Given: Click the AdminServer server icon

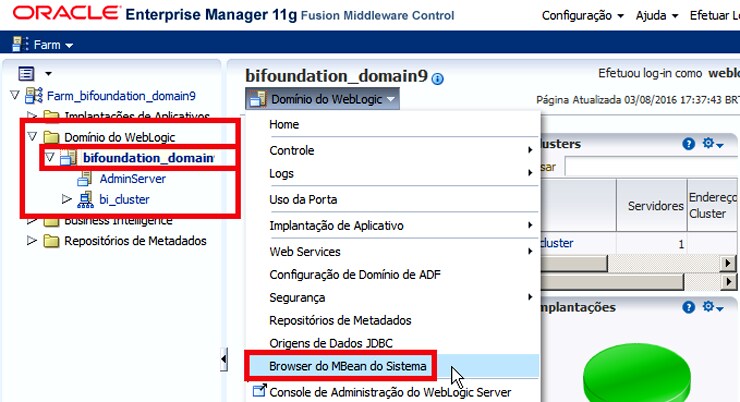Looking at the screenshot, I should coord(85,179).
